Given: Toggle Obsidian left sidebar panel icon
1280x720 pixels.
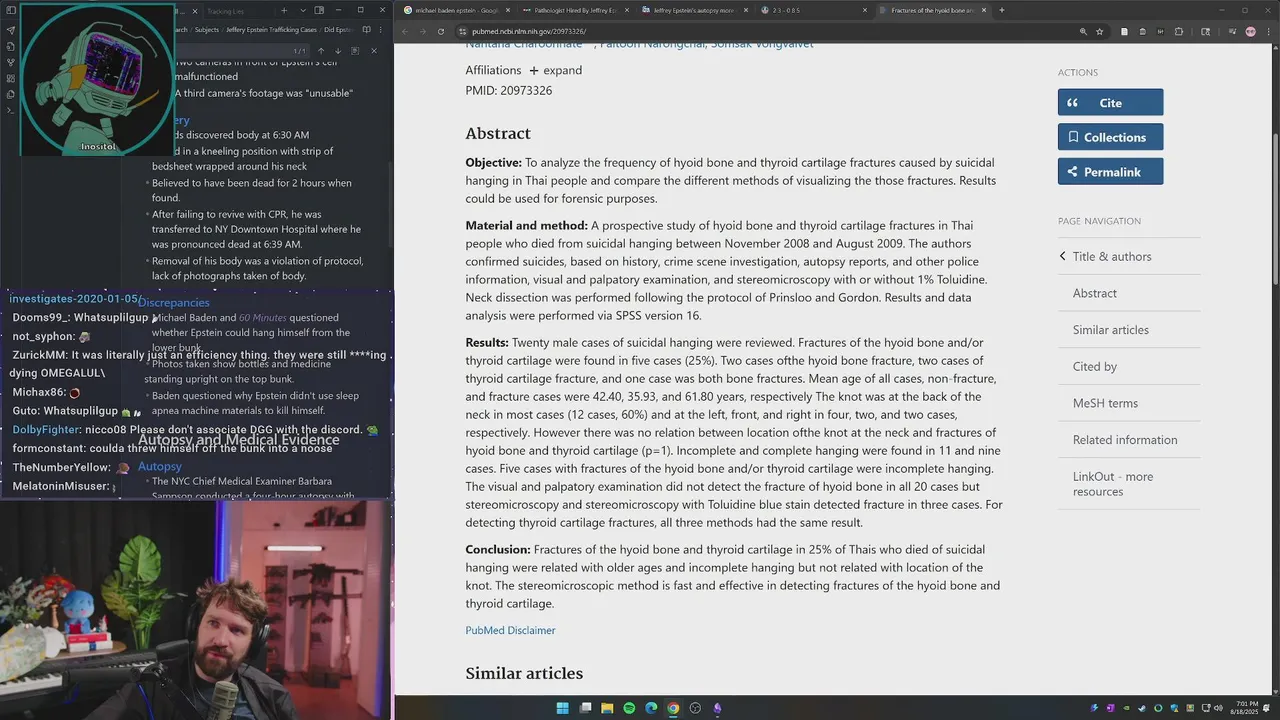Looking at the screenshot, I should (x=11, y=11).
